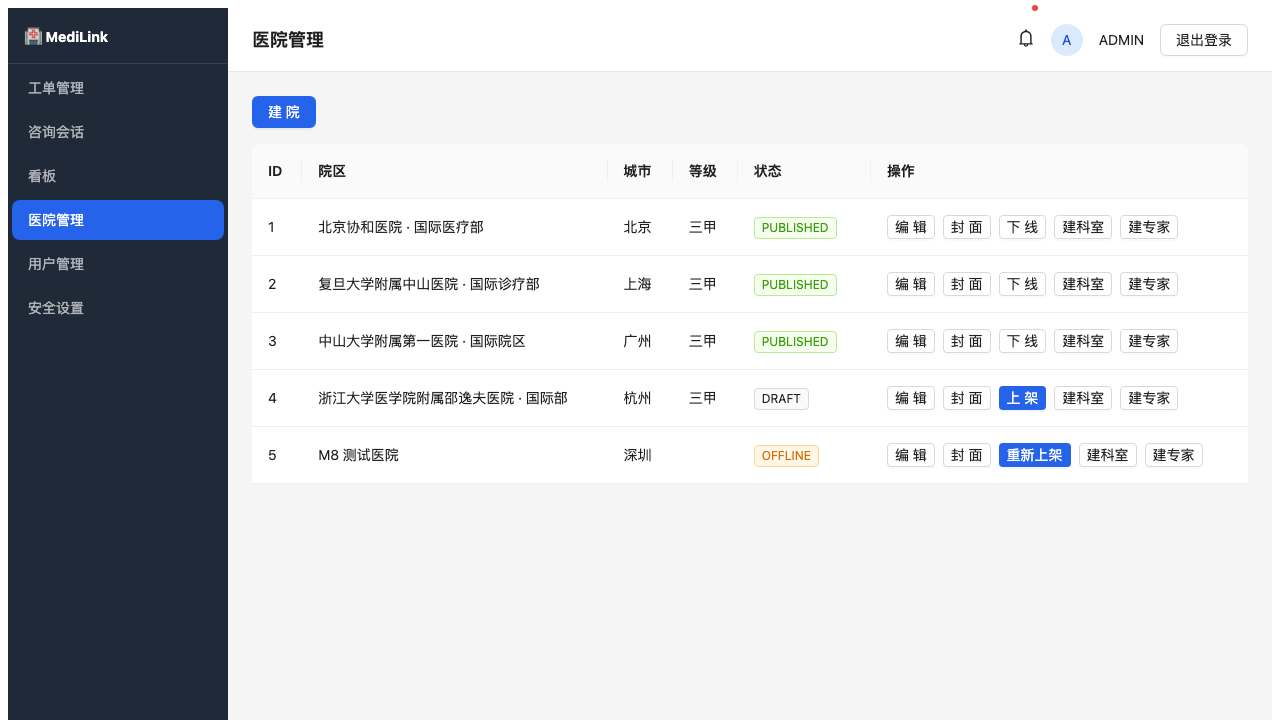Click 建专家 in the 北京协和医院 row

(x=1149, y=227)
